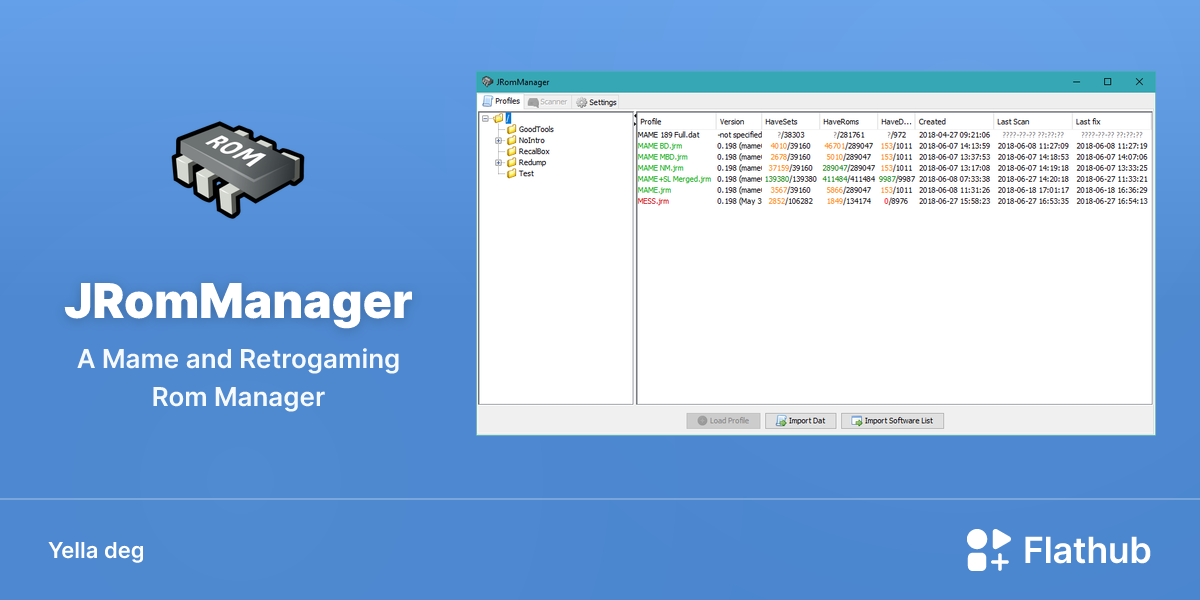The width and height of the screenshot is (1200, 600).
Task: Sort by the Created column header
Action: pos(954,121)
